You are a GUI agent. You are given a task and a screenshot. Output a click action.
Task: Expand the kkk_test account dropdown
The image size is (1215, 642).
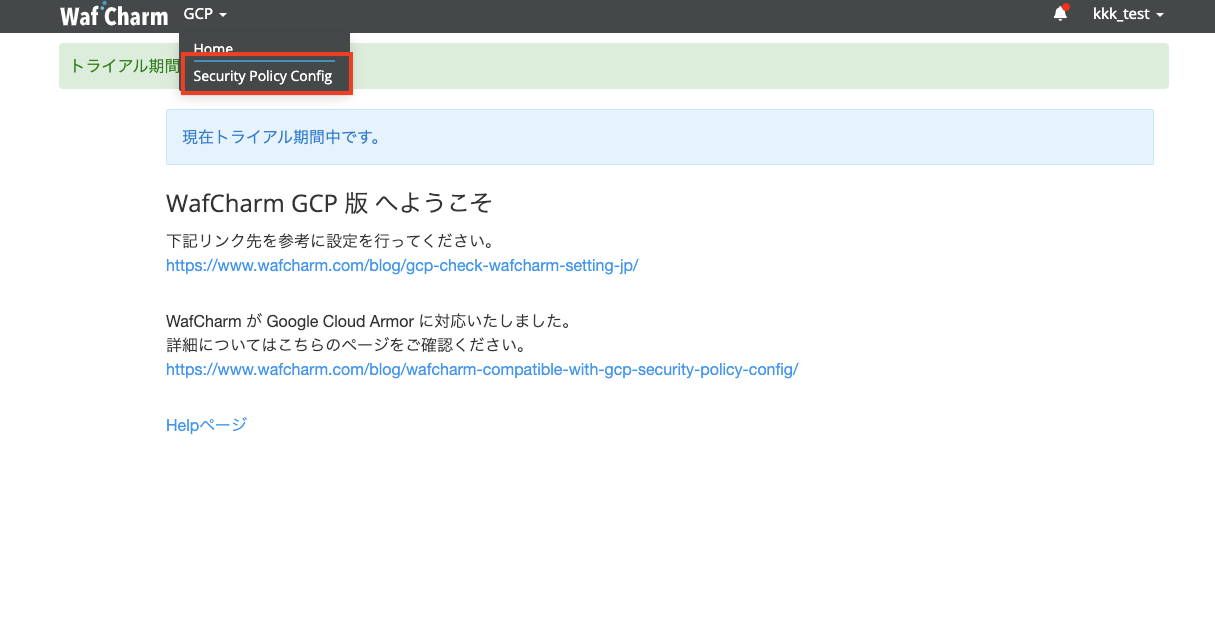pos(1128,15)
